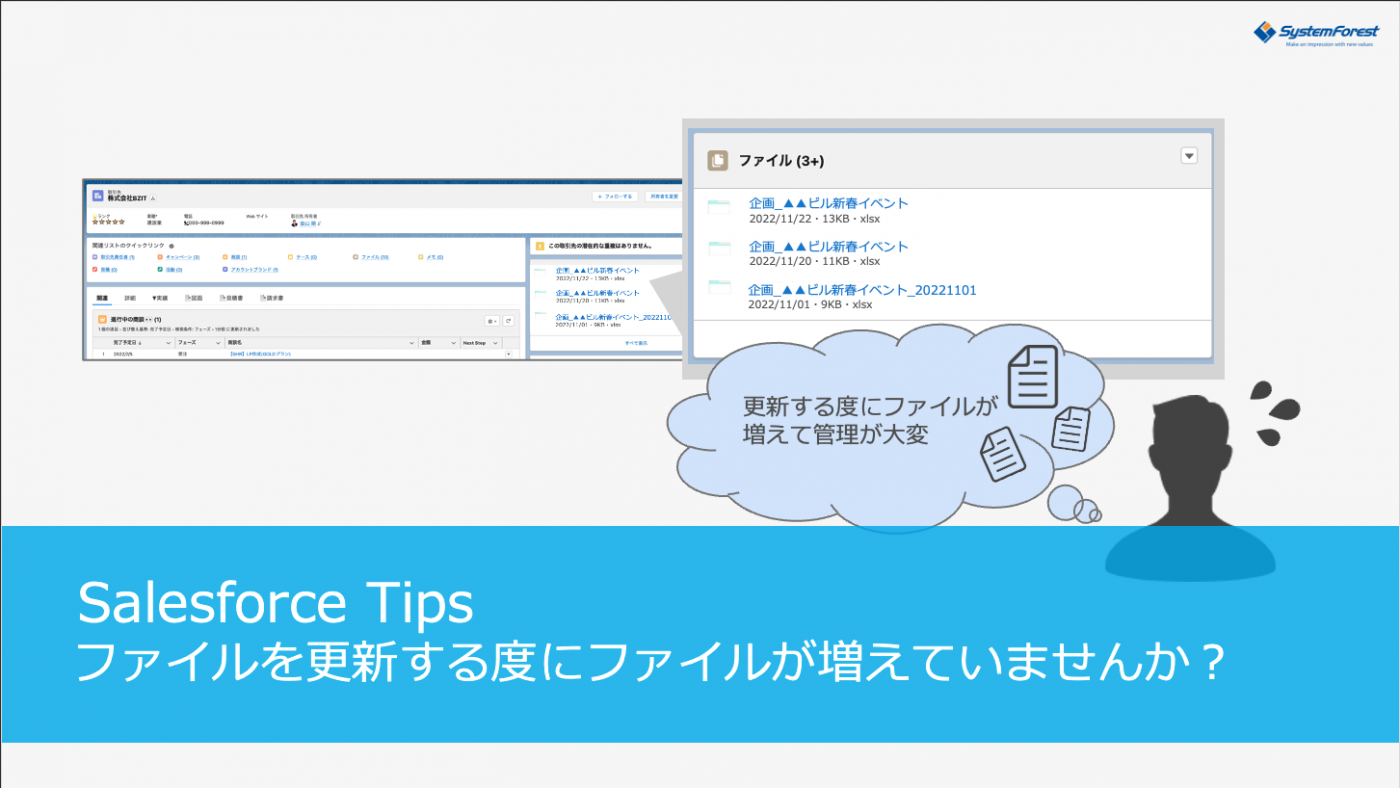Screen dimensions: 1400x788
Task: Open the opportunity name link in the 受注 row
Action: pyautogui.click(x=261, y=354)
